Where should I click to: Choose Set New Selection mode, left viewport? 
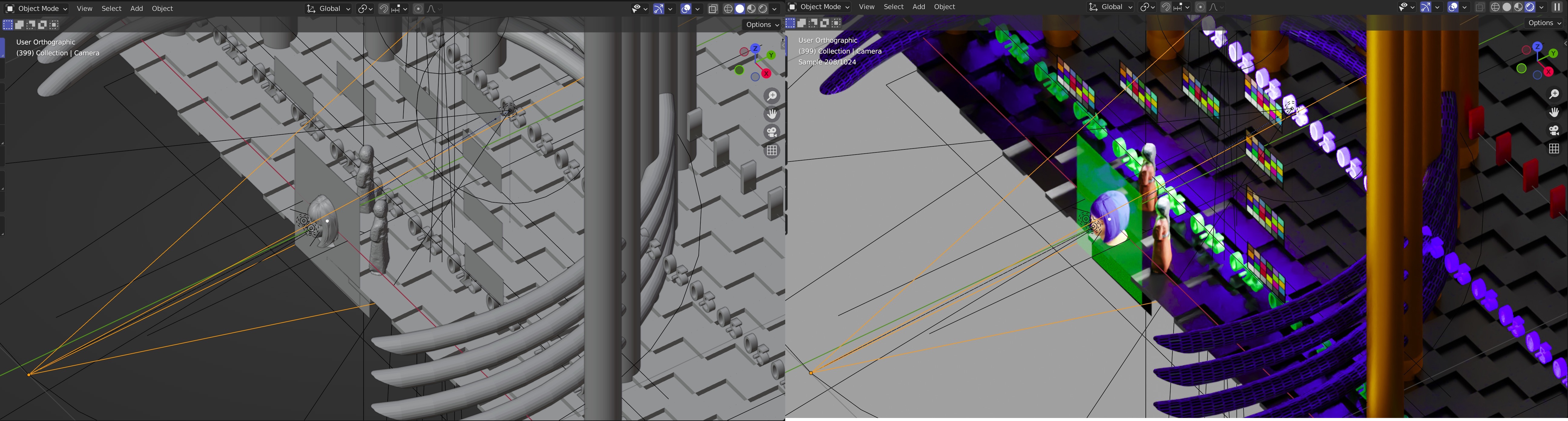tap(8, 25)
